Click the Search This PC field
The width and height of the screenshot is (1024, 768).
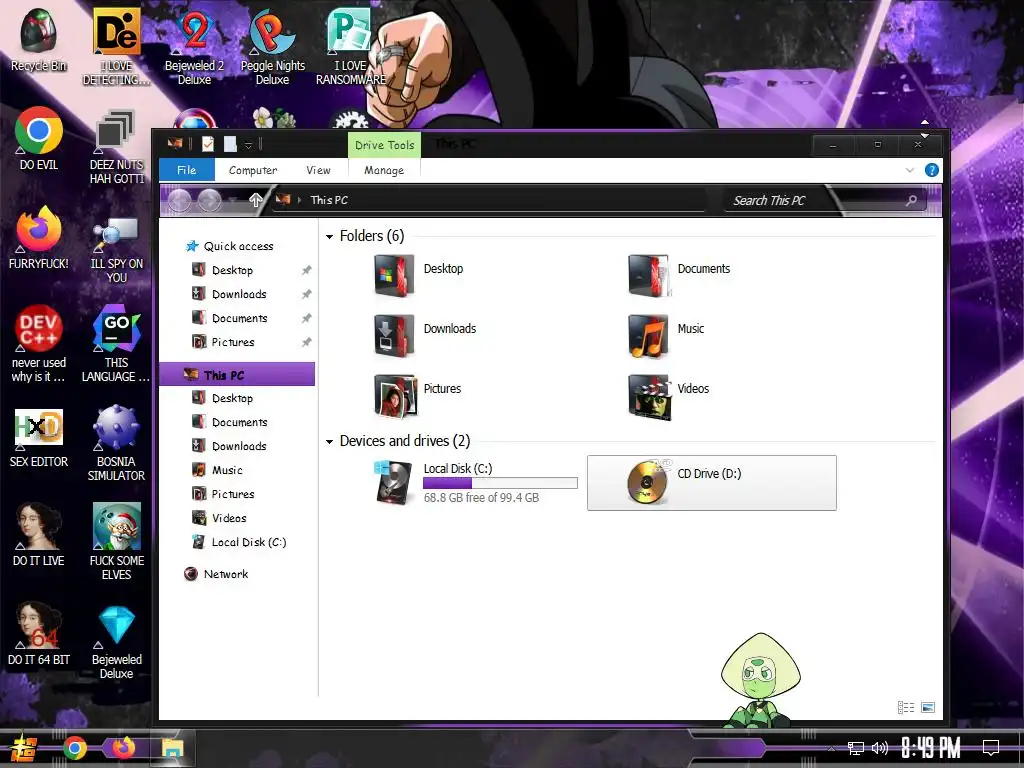[x=826, y=200]
